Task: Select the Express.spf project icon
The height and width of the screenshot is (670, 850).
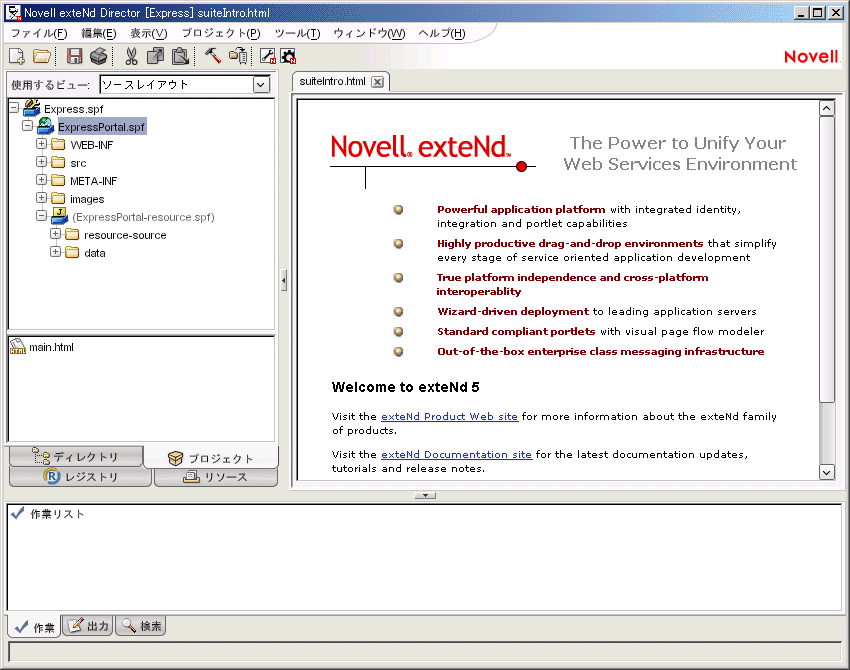Action: [x=31, y=108]
